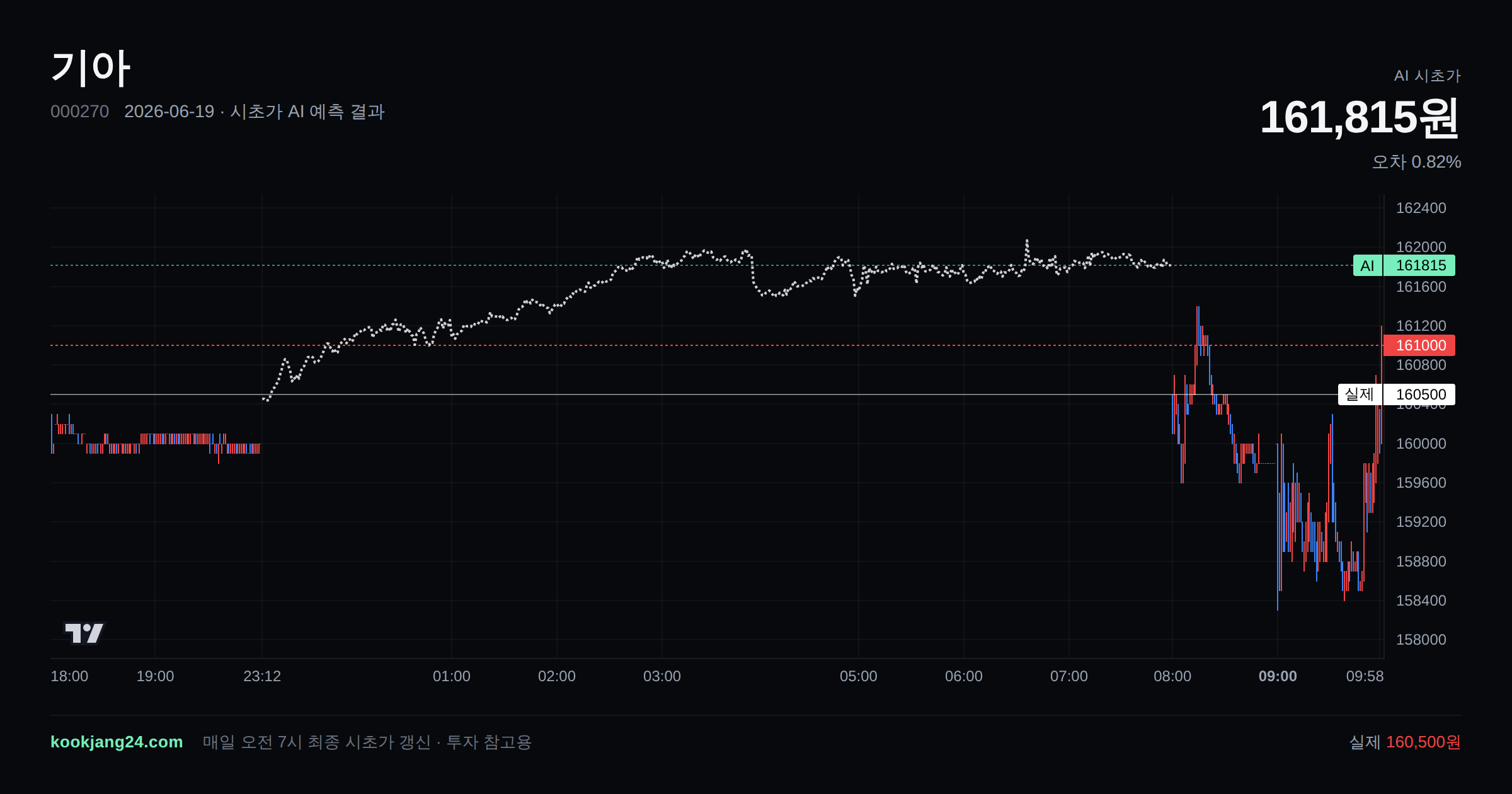Click the 06:00 time axis label
This screenshot has width=1512, height=794.
964,676
